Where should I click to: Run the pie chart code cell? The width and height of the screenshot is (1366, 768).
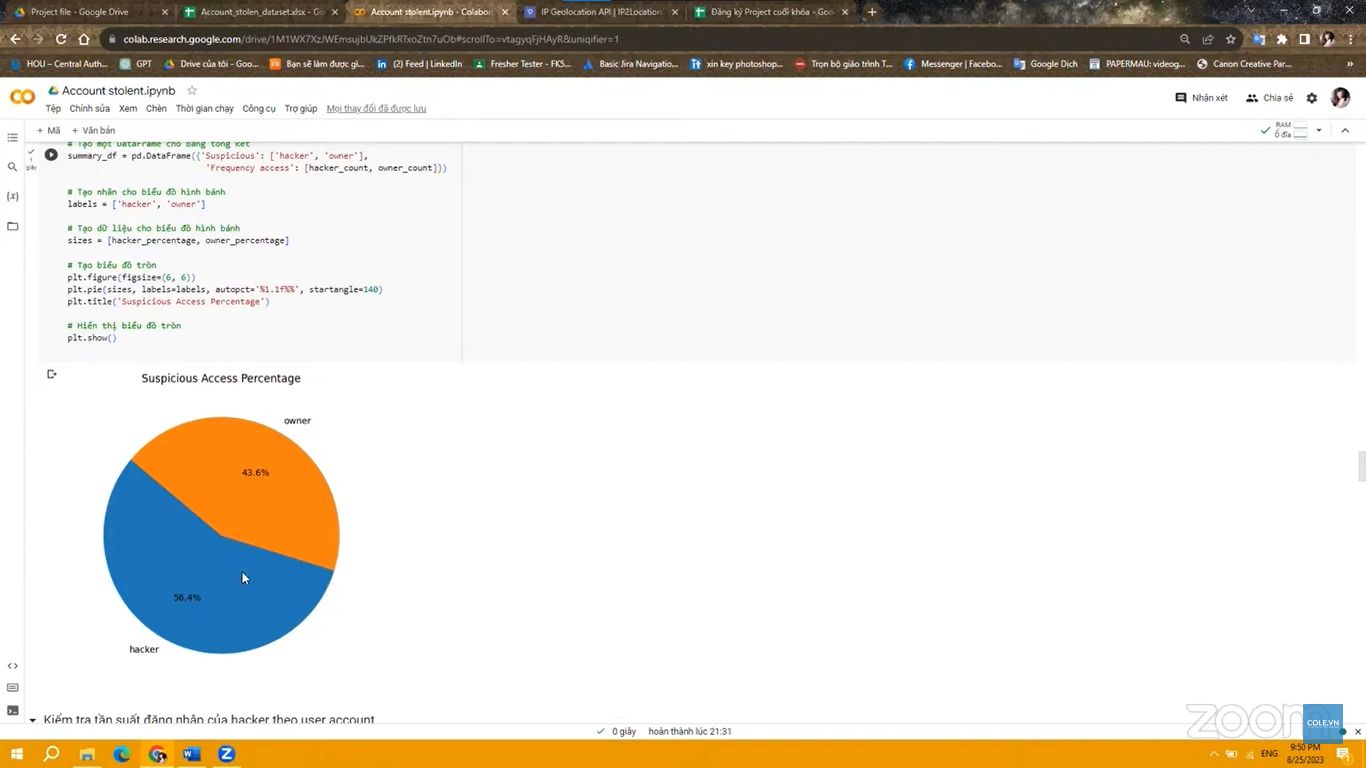[x=51, y=155]
